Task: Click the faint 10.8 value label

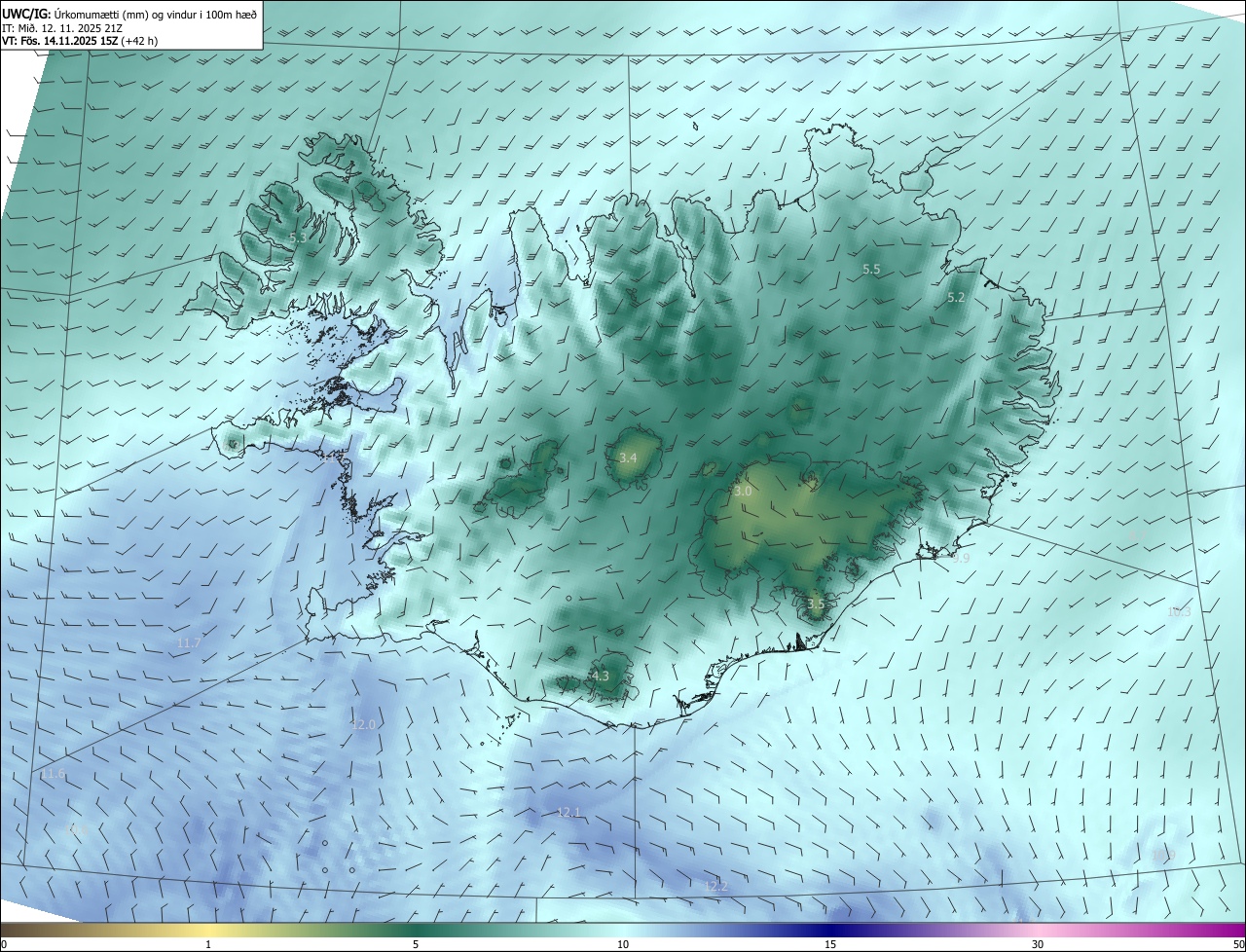Action: pyautogui.click(x=78, y=830)
